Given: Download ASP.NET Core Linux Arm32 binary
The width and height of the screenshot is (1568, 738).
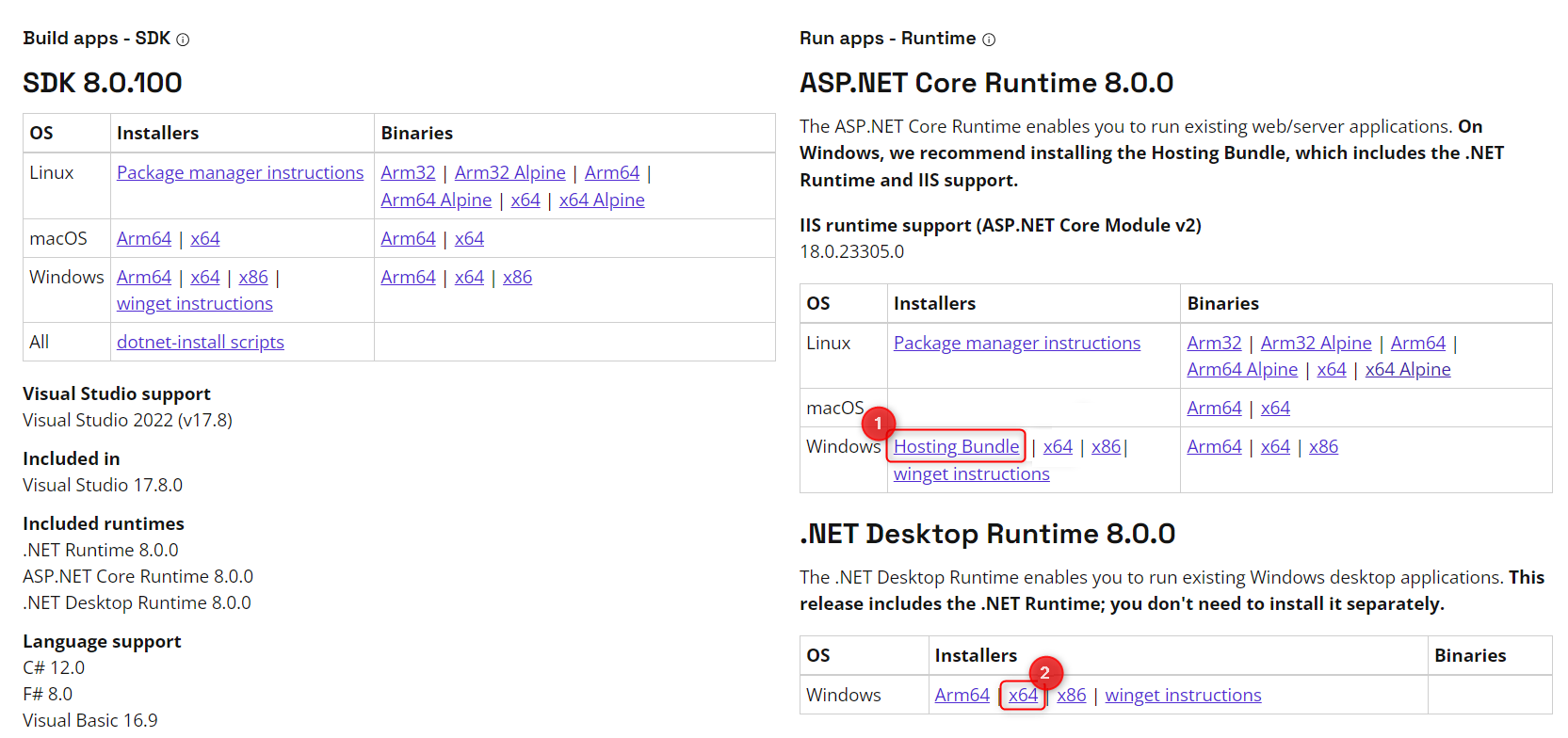Looking at the screenshot, I should [x=1214, y=343].
